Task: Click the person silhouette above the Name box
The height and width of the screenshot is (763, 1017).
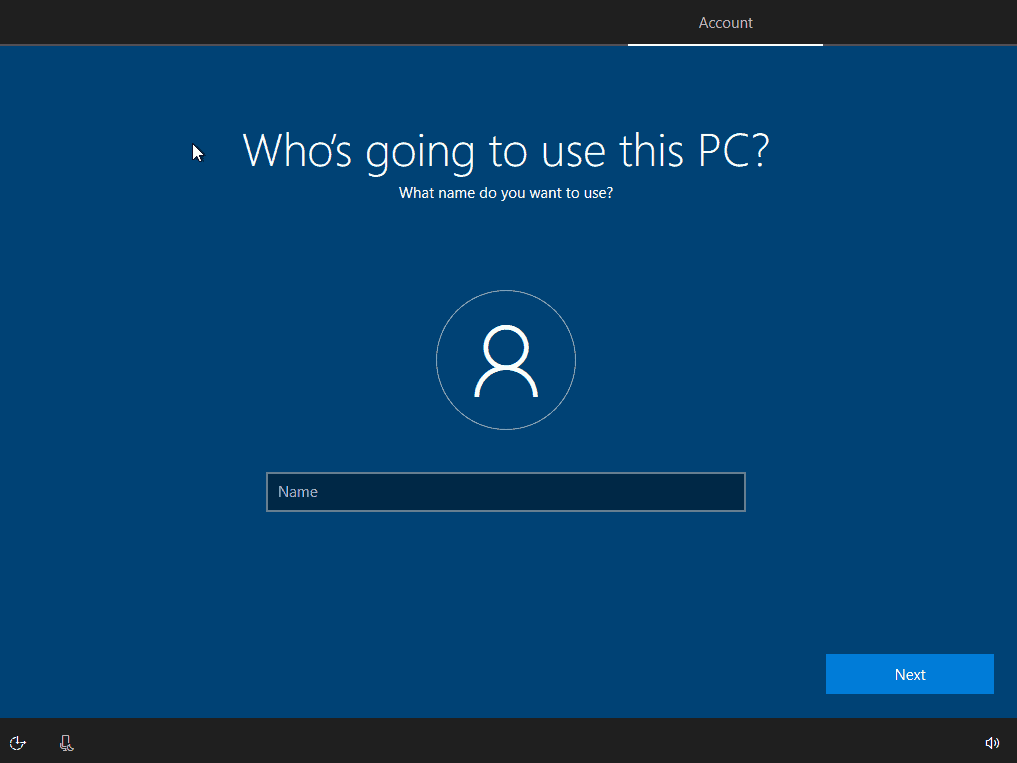Action: point(505,360)
